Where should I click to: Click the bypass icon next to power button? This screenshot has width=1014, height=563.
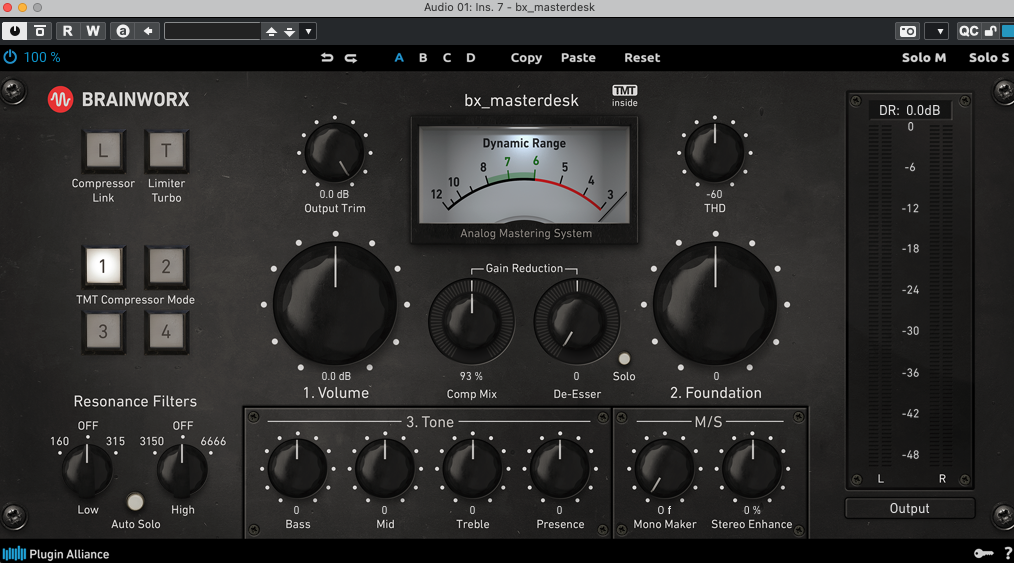(x=40, y=31)
